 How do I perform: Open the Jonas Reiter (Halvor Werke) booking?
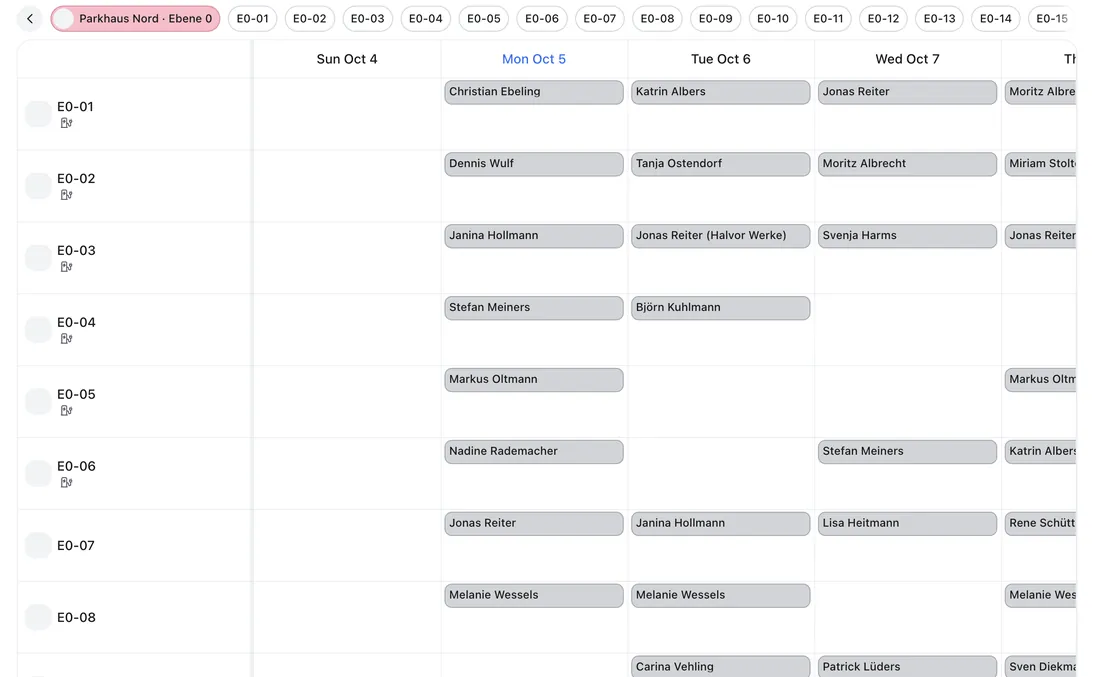[720, 236]
